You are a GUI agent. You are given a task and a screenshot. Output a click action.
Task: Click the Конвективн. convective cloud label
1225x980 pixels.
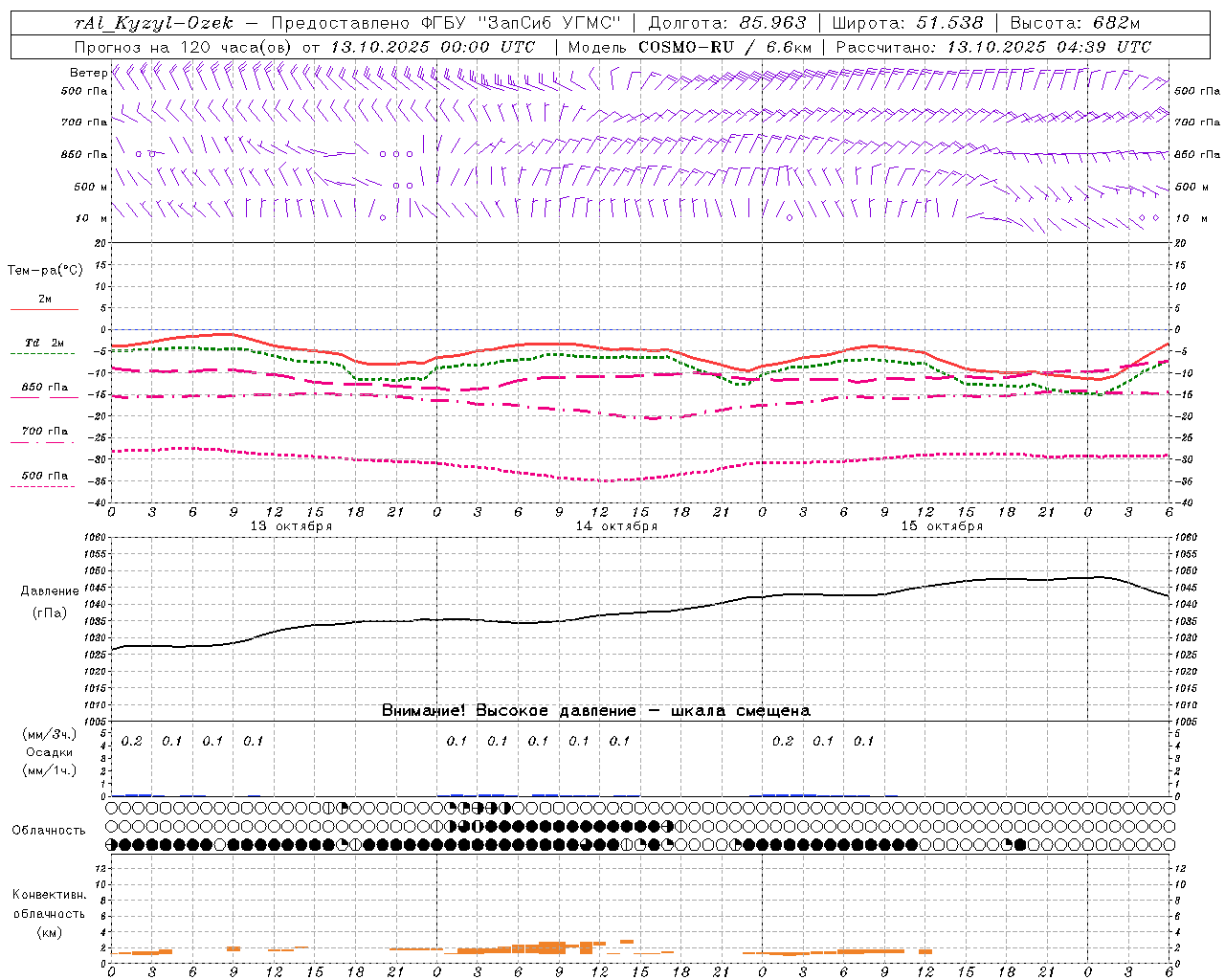tap(49, 895)
